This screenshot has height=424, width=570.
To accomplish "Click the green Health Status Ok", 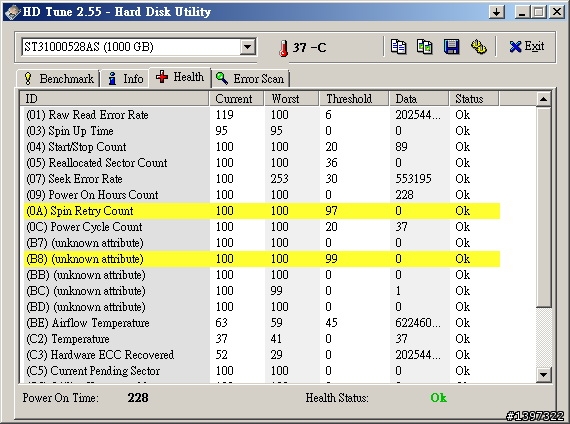I will 438,398.
